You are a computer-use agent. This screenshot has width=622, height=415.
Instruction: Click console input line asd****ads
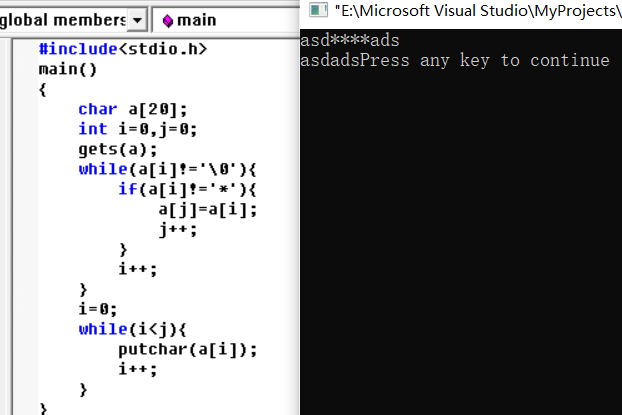pyautogui.click(x=350, y=40)
